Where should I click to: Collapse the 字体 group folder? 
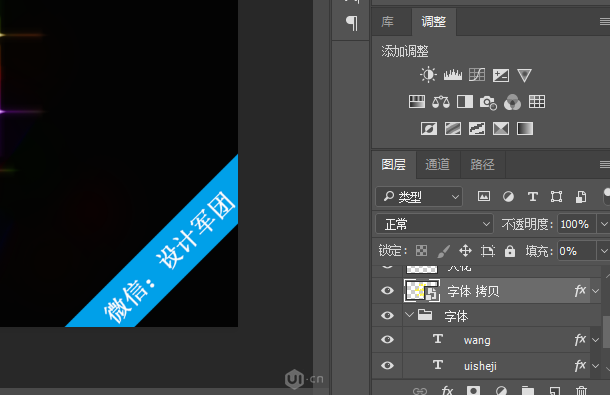pos(408,314)
